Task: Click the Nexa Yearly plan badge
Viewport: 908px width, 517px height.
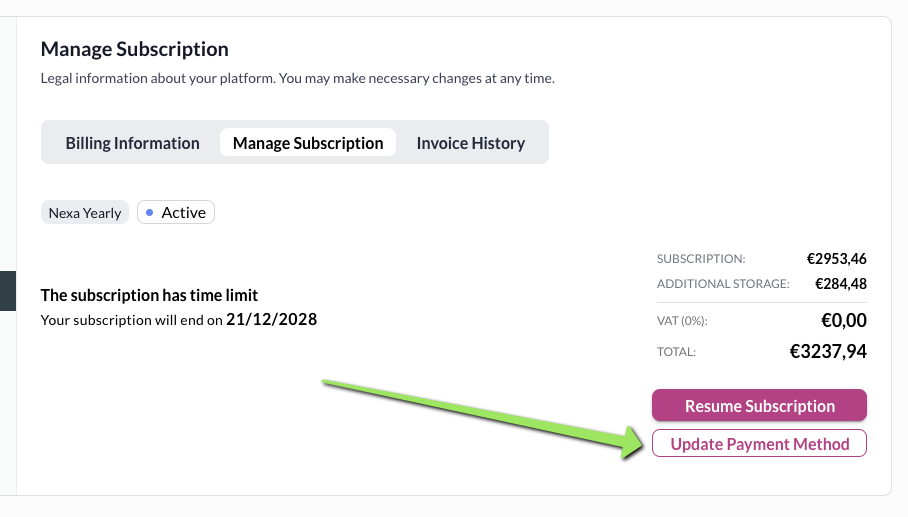Action: pyautogui.click(x=85, y=213)
